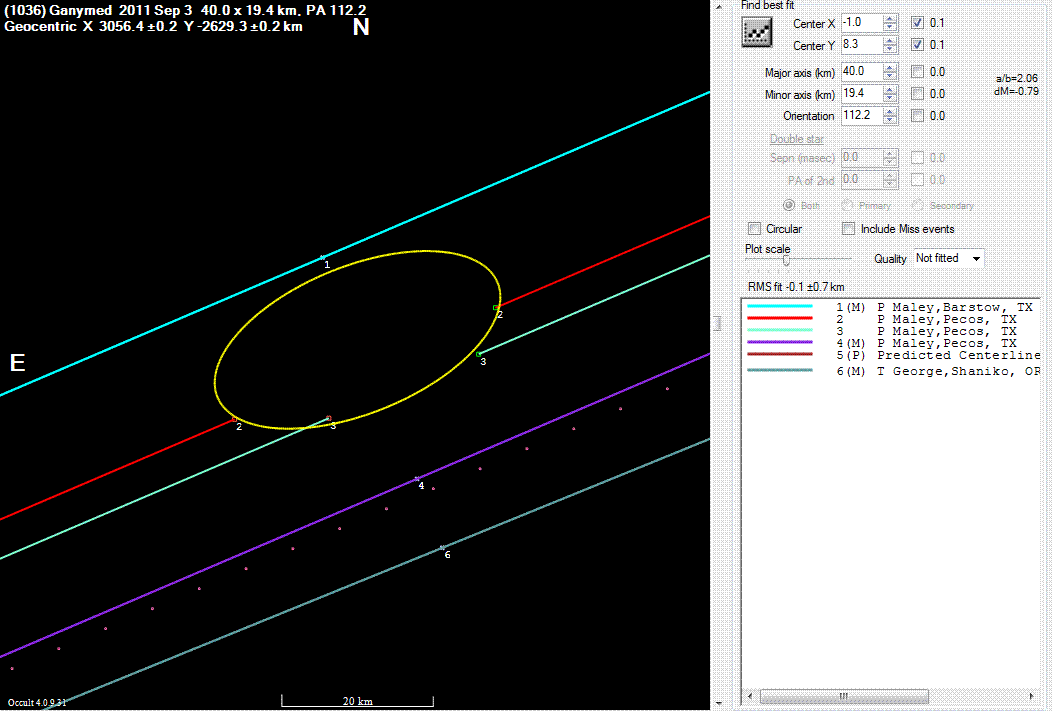Image resolution: width=1052 pixels, height=711 pixels.
Task: Click the Find best fit graph icon
Action: pos(755,33)
